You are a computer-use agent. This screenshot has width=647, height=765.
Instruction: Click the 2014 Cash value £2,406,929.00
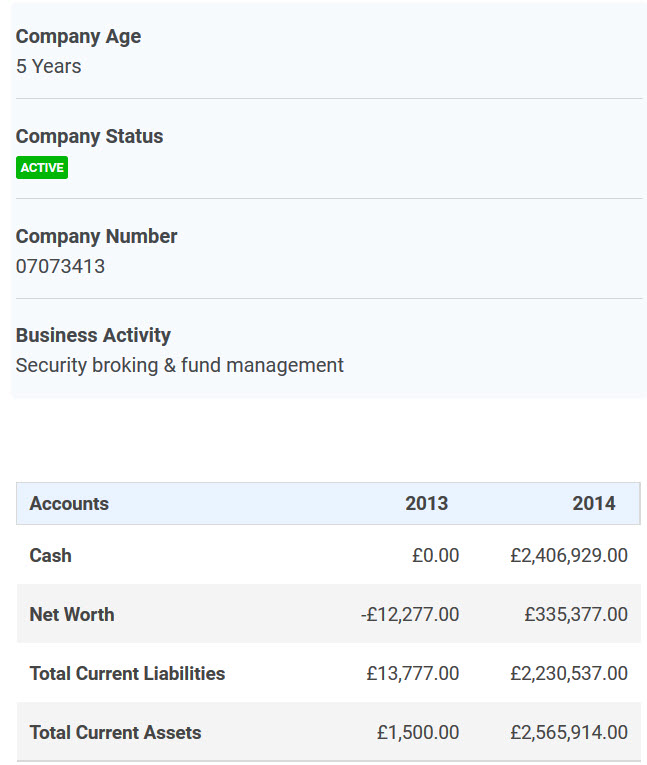(569, 556)
